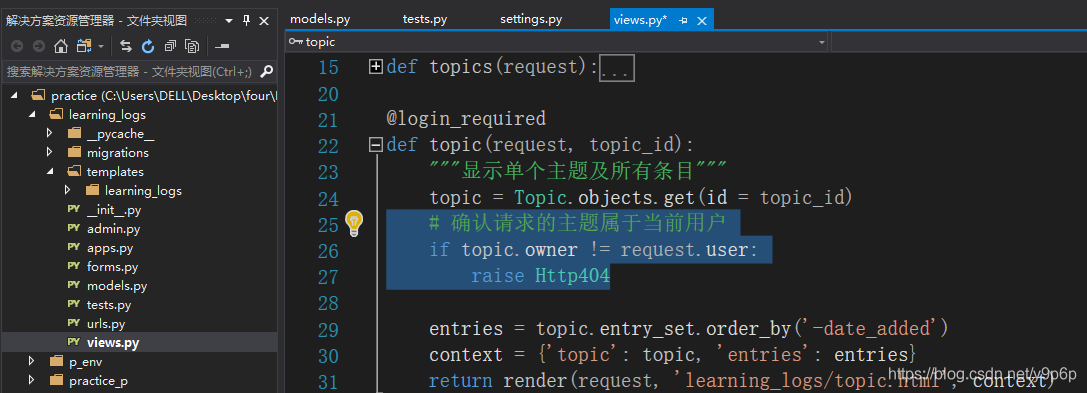Open the lightbulb quick actions
The image size is (1087, 393).
click(354, 222)
